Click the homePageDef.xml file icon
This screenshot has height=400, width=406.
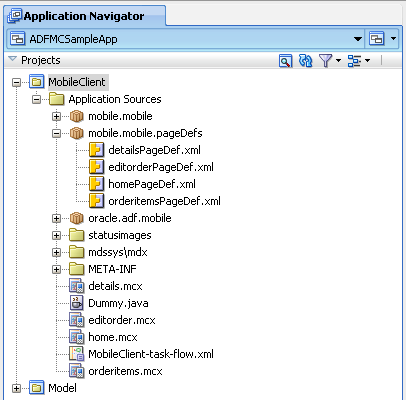point(96,184)
